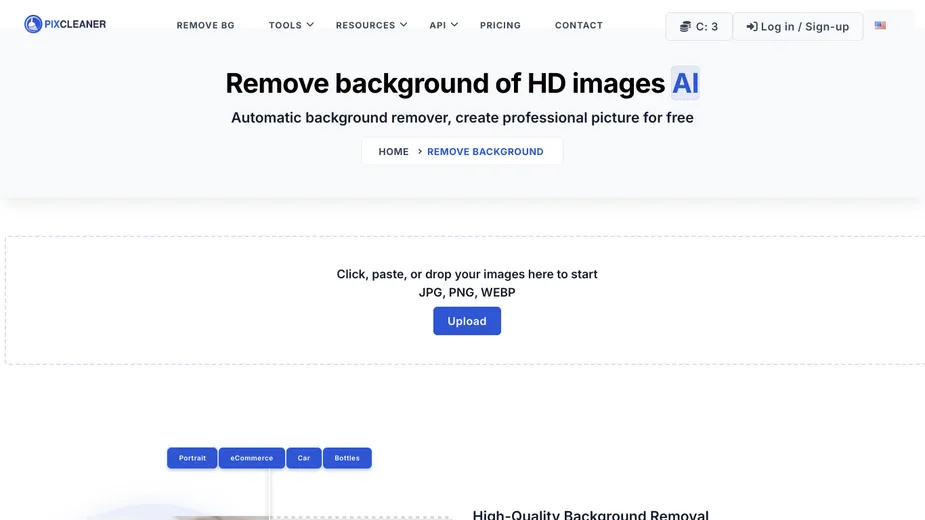Click "High-Quality Background Removal" heading
This screenshot has height=520, width=925.
click(591, 514)
